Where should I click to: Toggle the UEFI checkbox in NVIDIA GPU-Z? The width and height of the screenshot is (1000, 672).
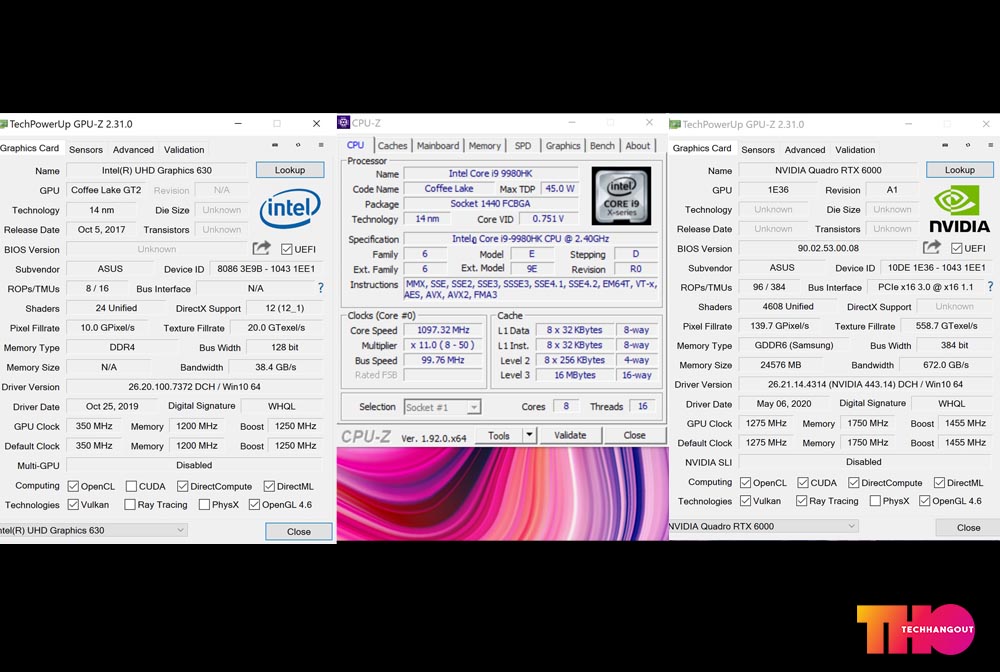[957, 248]
